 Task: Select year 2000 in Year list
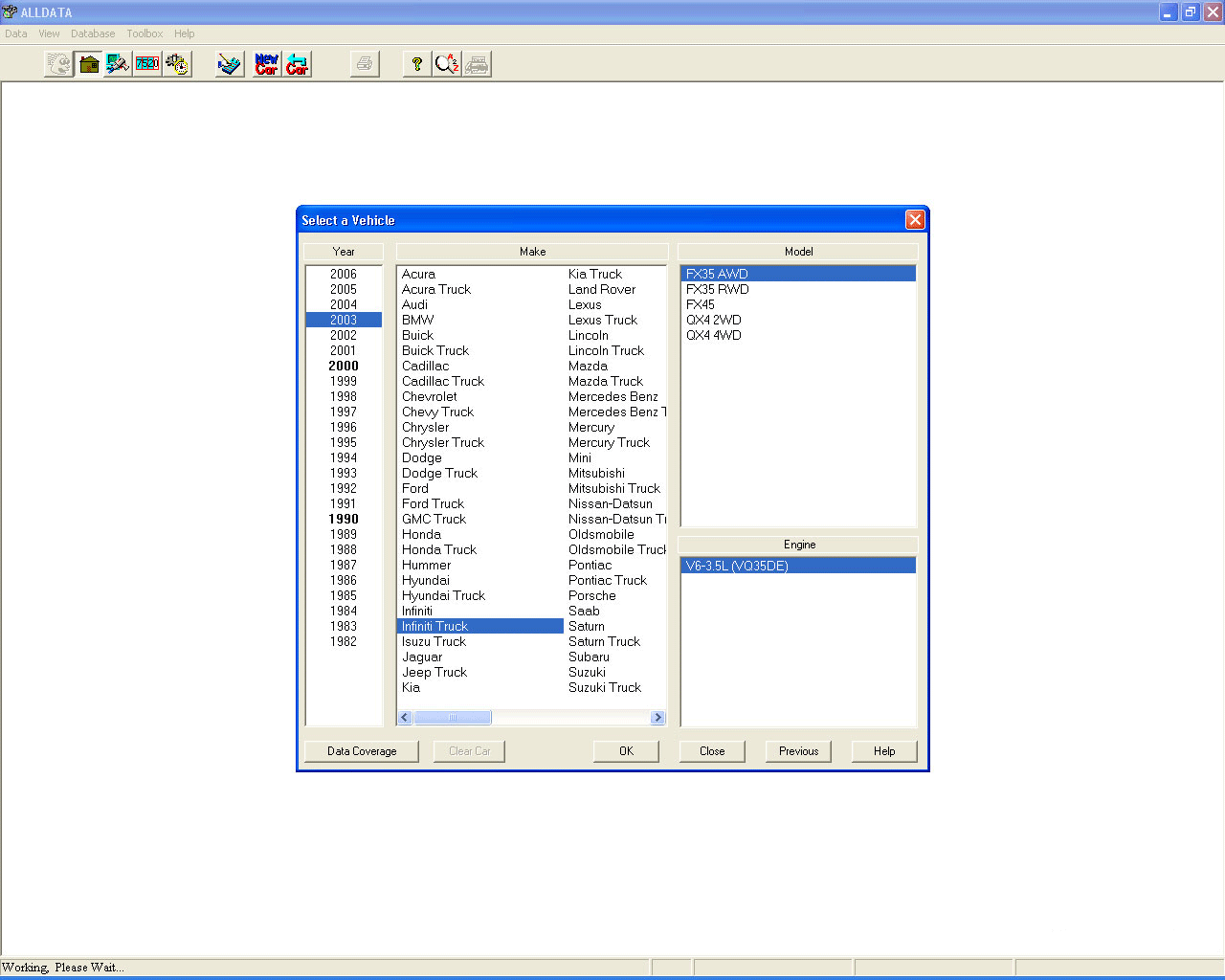pyautogui.click(x=344, y=366)
